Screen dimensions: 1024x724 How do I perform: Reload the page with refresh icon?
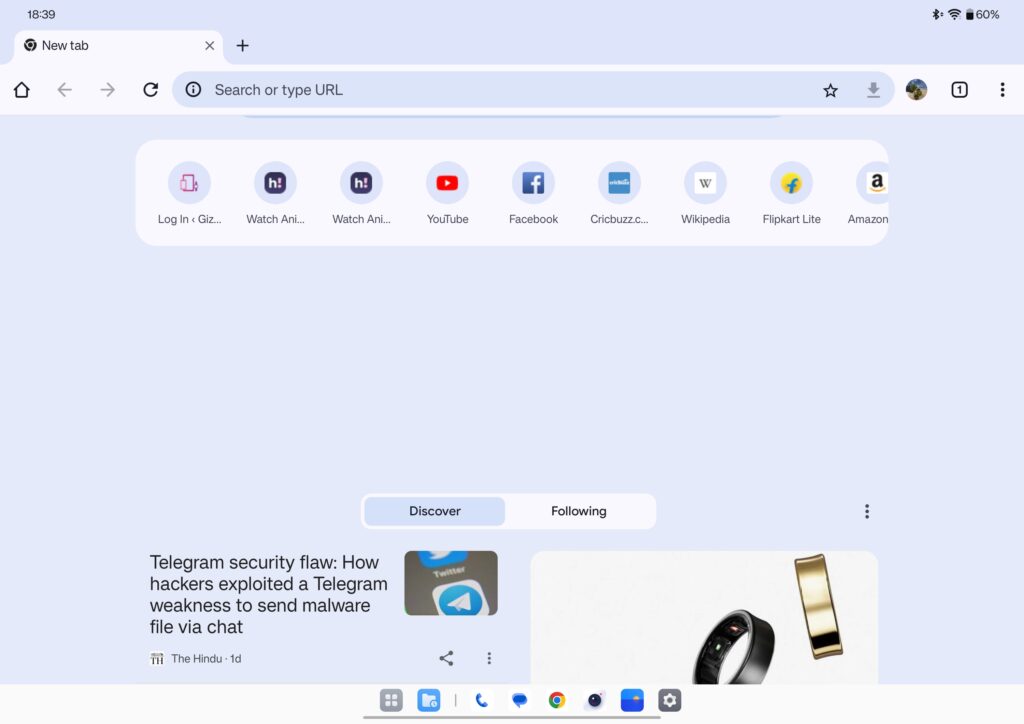click(151, 89)
